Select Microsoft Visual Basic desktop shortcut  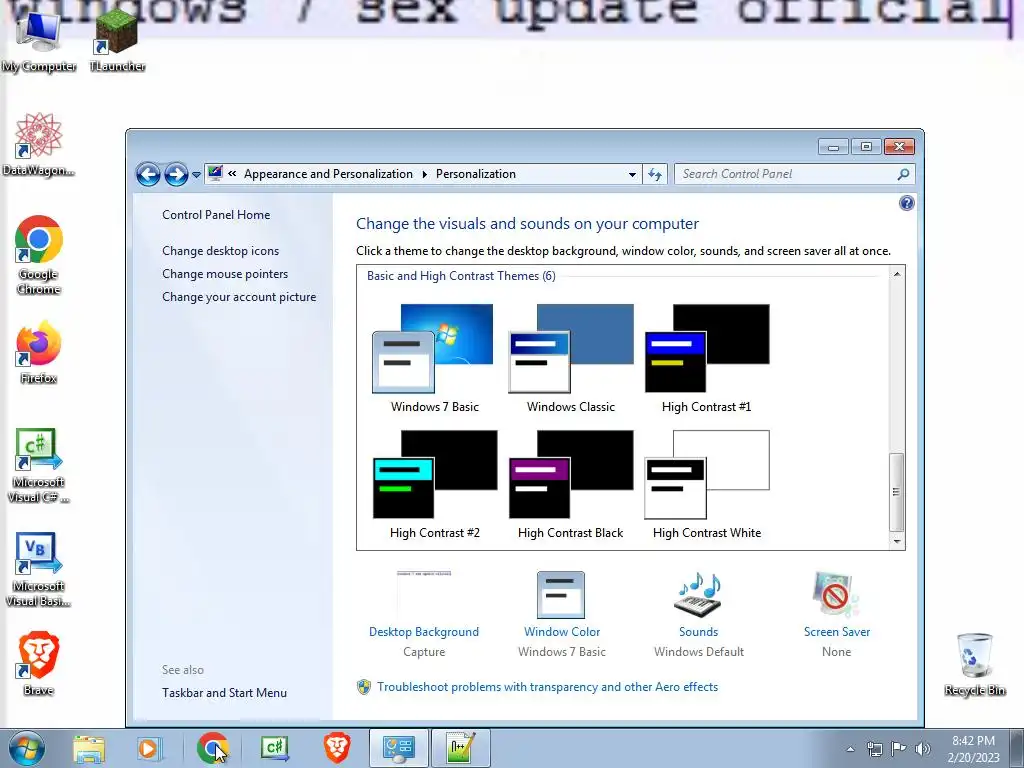[x=39, y=569]
